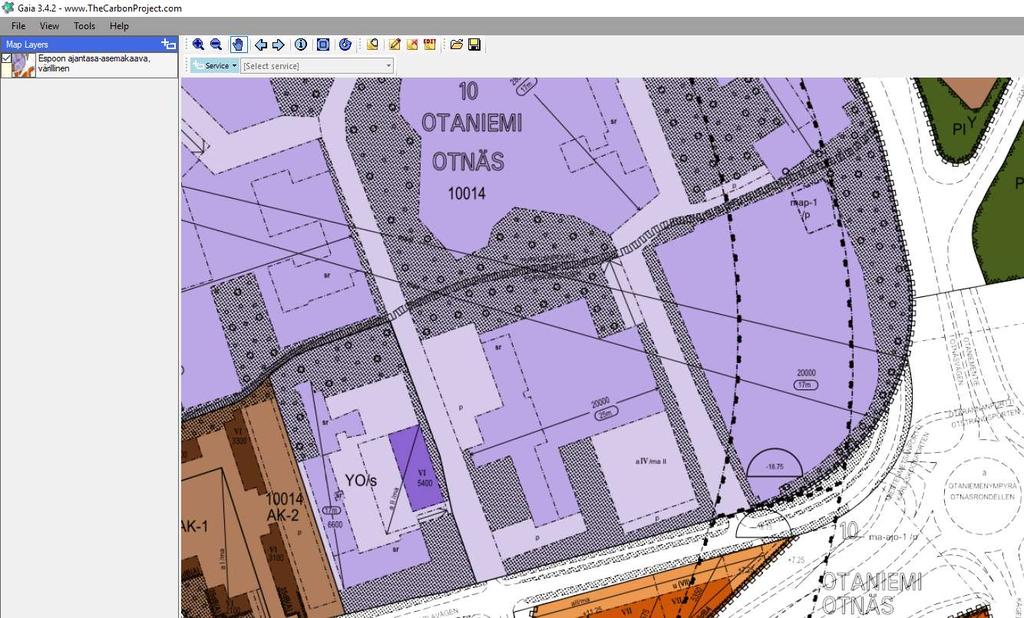Screen dimensions: 1024x618
Task: Toggle Espoon ajantasa-asemakaava layer checkbox
Action: pyautogui.click(x=7, y=58)
